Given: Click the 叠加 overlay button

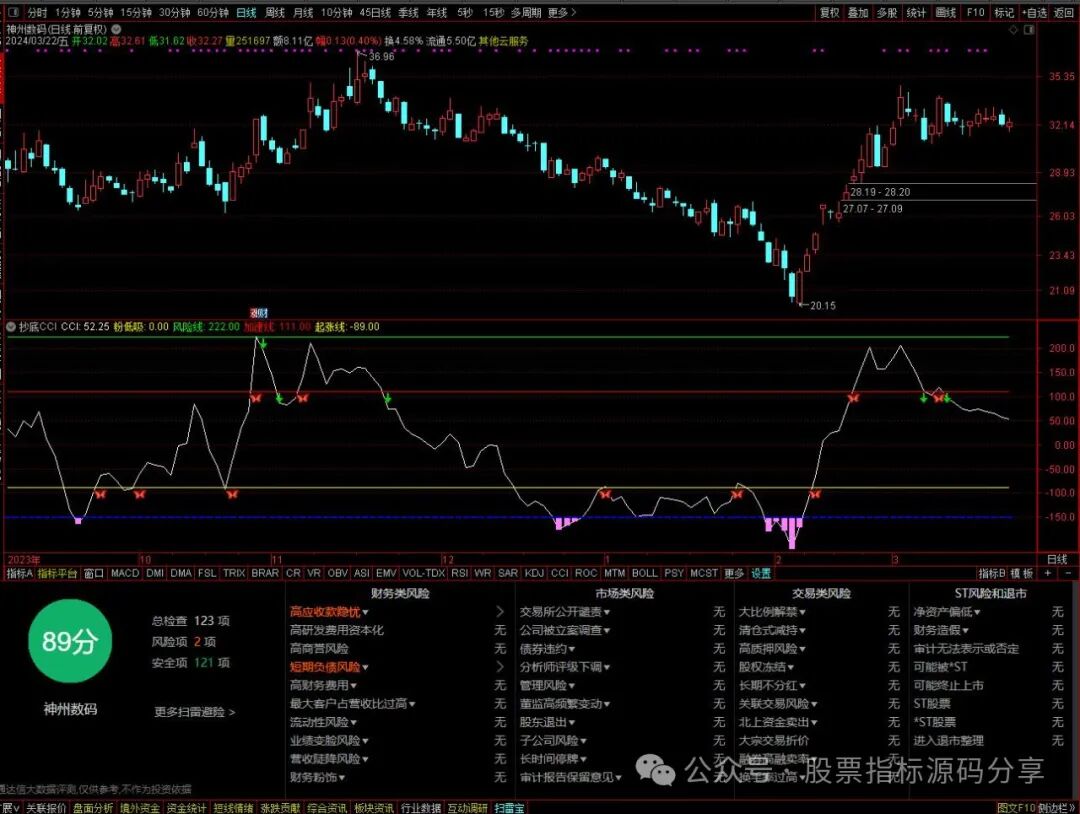Looking at the screenshot, I should [x=858, y=12].
